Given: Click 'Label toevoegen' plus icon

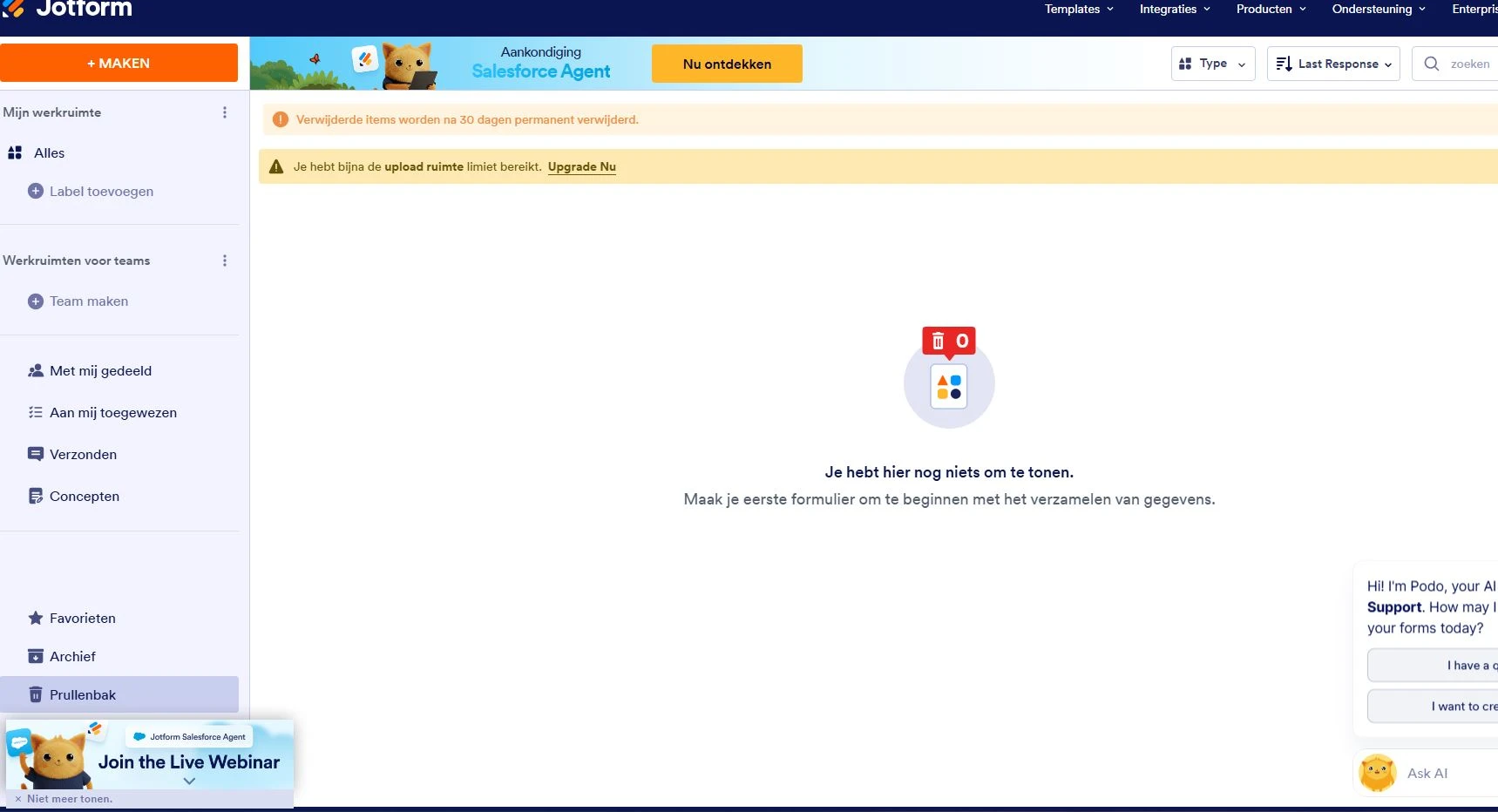Looking at the screenshot, I should [x=35, y=191].
